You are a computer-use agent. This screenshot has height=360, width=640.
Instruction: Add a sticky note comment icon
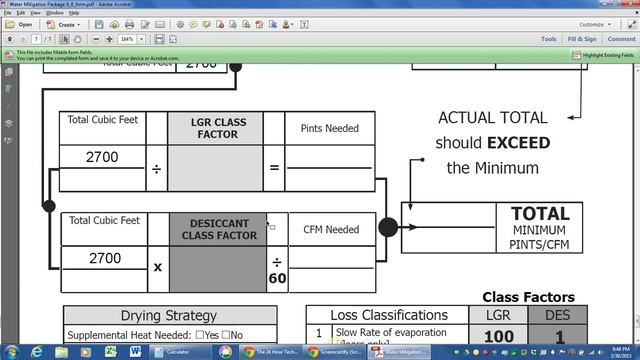tap(193, 25)
